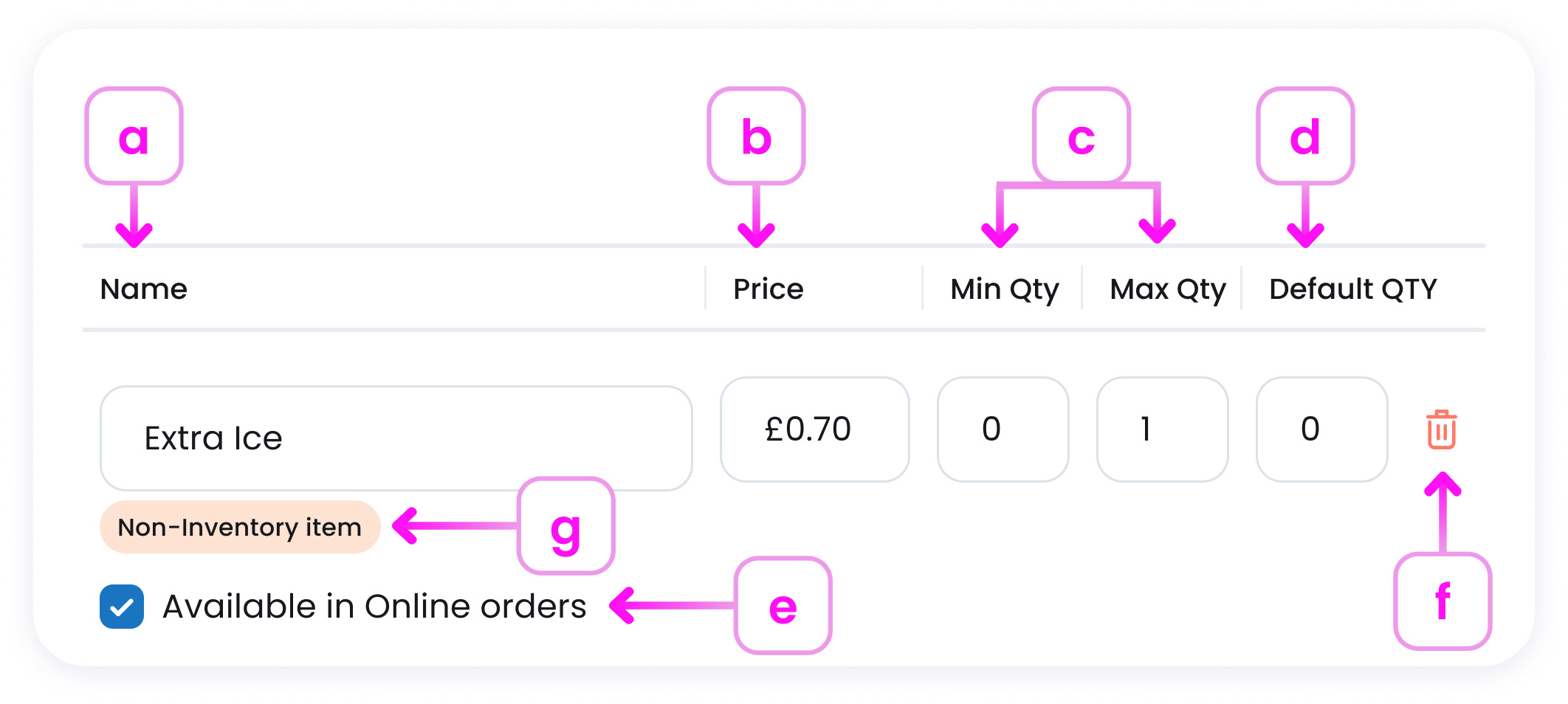Click the annotation marker labeled c
The height and width of the screenshot is (704, 1568).
[1082, 137]
